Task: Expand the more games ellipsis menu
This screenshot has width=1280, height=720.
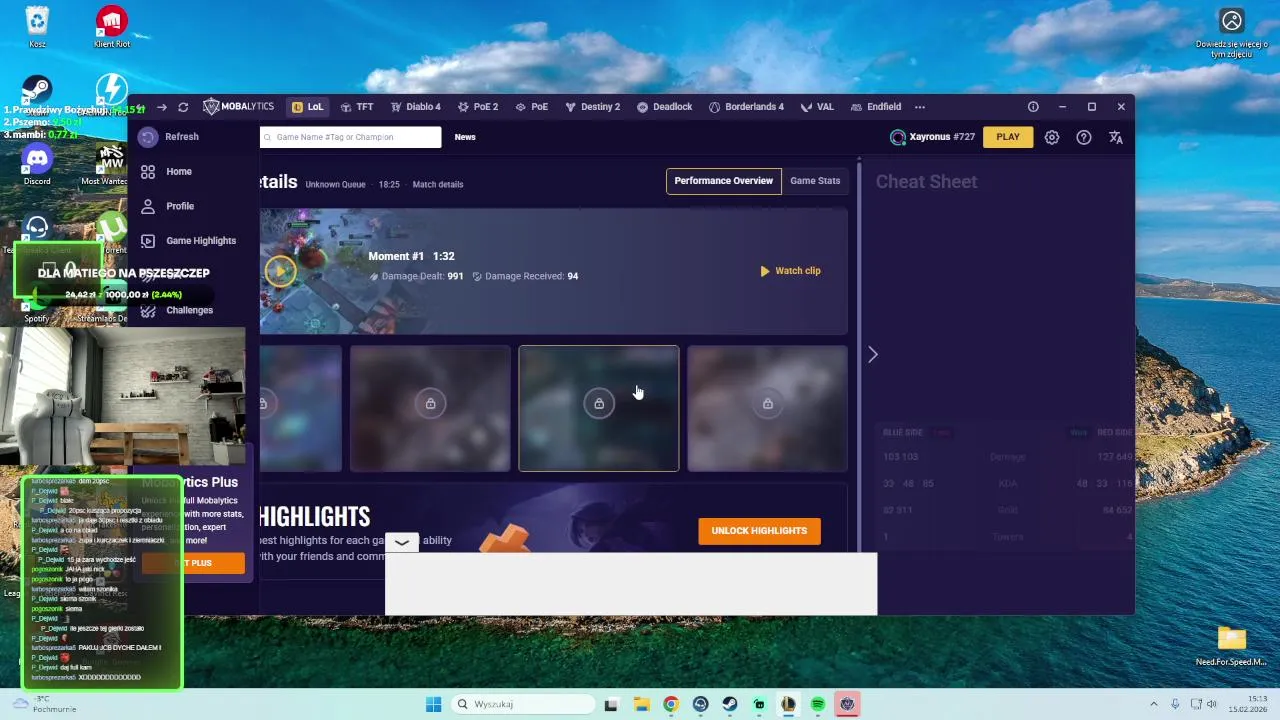Action: coord(920,107)
